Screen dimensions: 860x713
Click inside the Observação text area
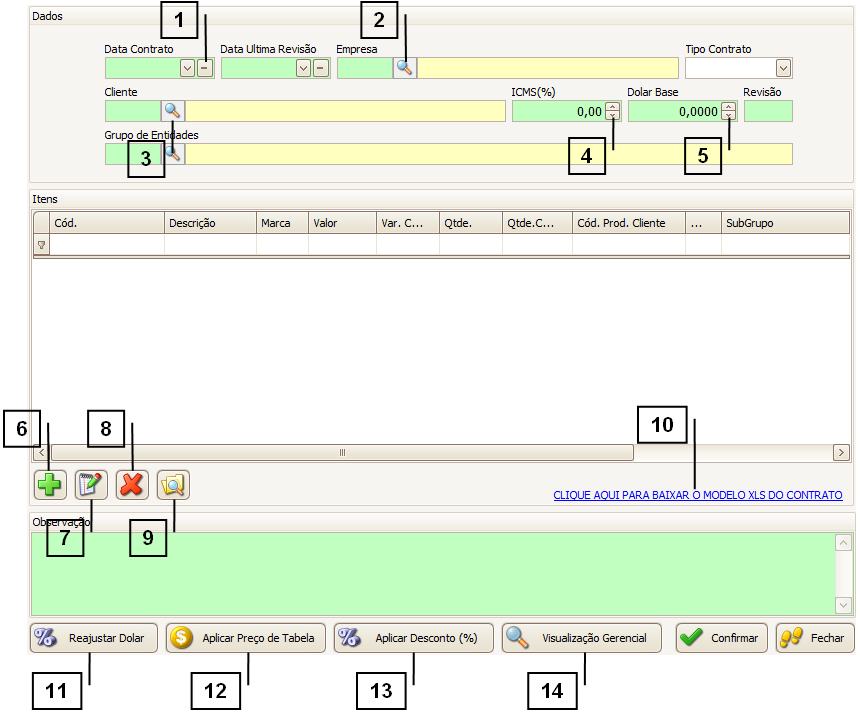pos(430,573)
